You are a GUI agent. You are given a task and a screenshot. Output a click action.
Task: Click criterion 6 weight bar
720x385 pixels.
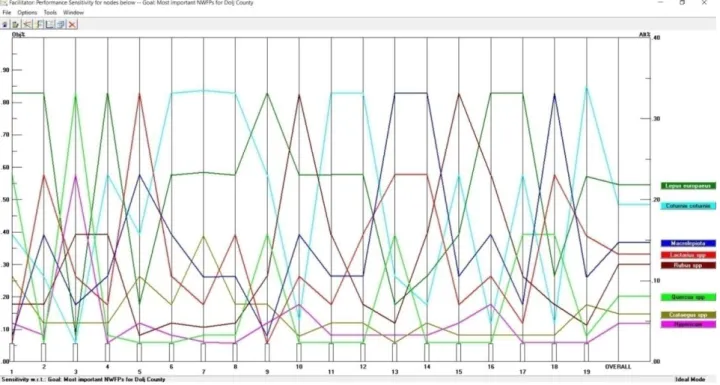pos(171,352)
